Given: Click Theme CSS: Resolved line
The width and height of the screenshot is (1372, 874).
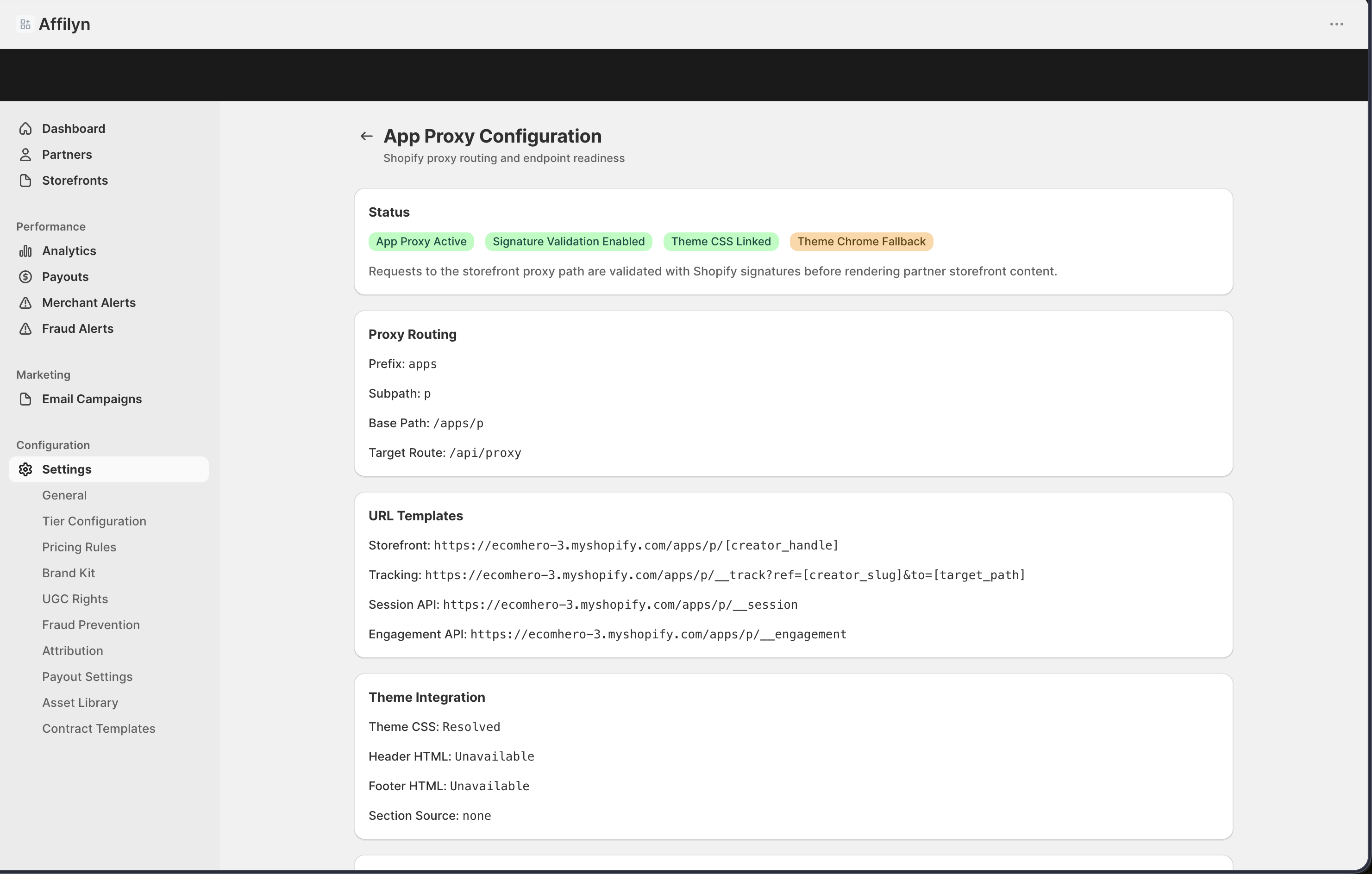Looking at the screenshot, I should pyautogui.click(x=435, y=727).
